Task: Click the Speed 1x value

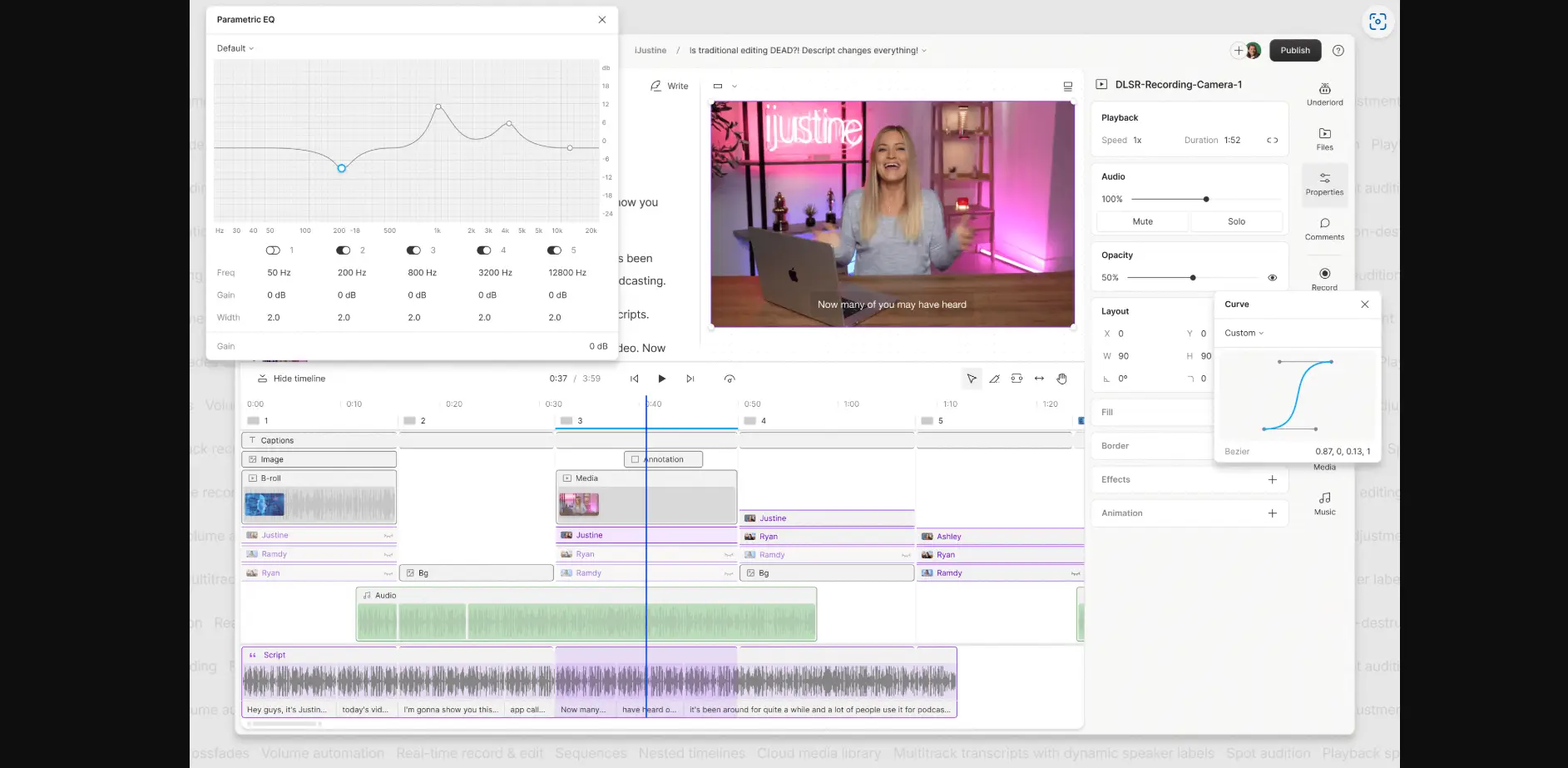Action: [x=1137, y=140]
